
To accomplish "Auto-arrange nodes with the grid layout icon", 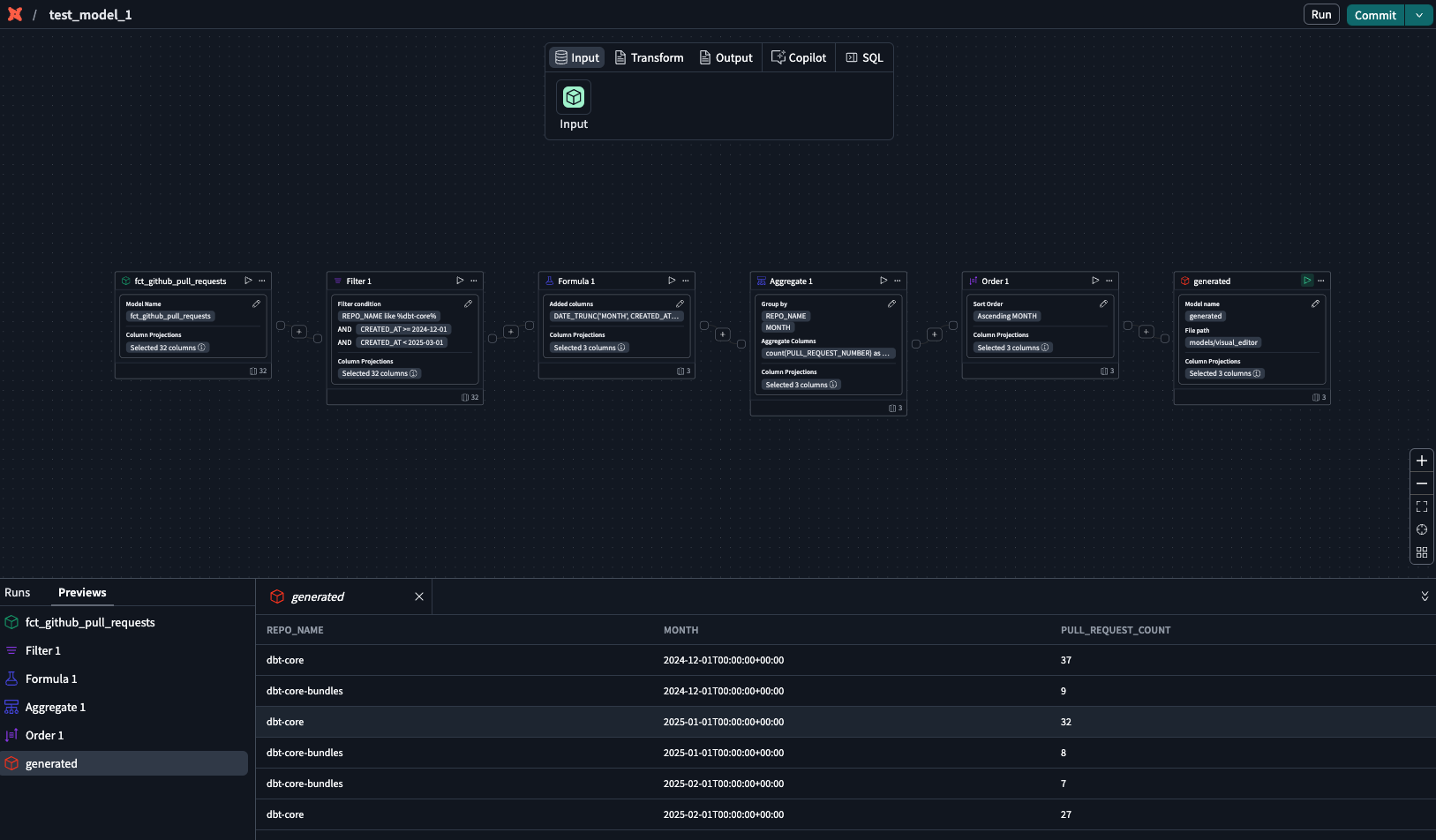I will 1421,552.
